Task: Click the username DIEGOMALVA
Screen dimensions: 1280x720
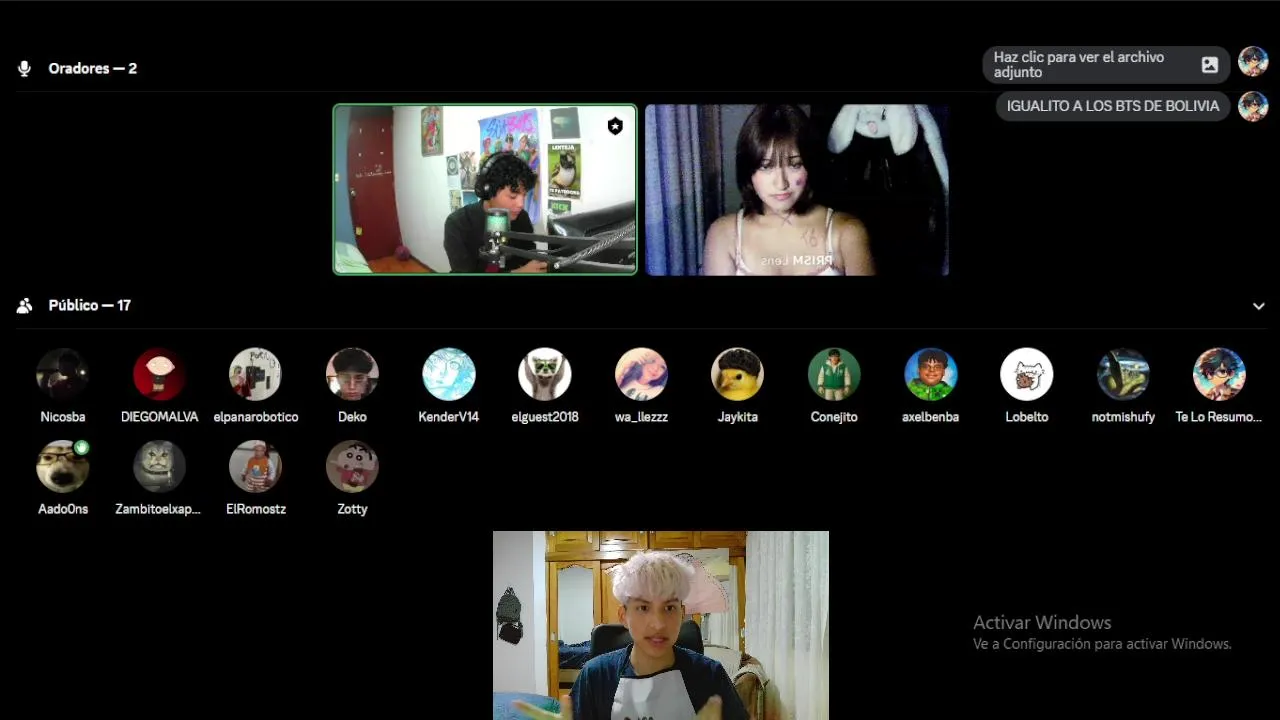Action: pyautogui.click(x=159, y=417)
